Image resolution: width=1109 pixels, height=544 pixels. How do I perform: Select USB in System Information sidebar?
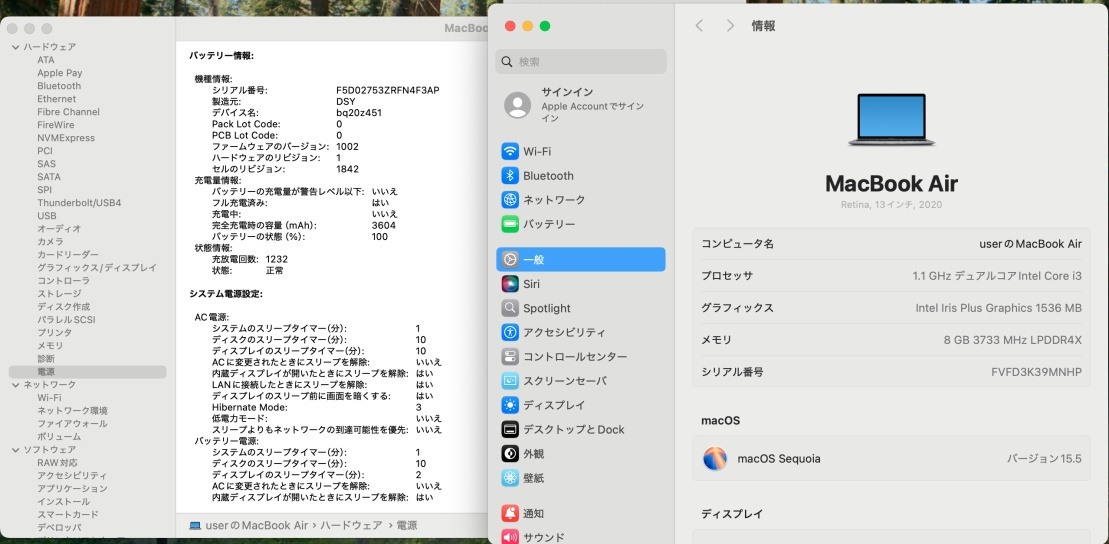pos(47,216)
